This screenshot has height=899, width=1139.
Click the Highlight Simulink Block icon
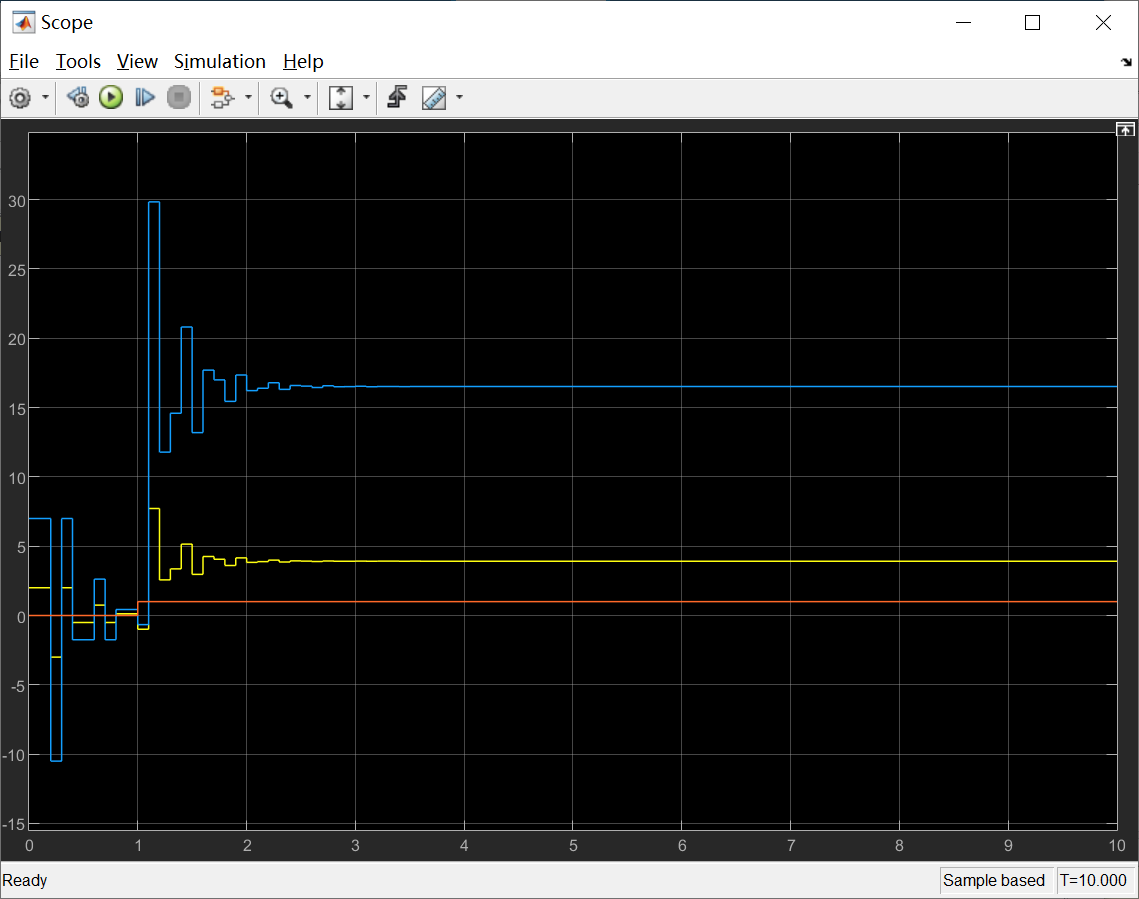[222, 97]
